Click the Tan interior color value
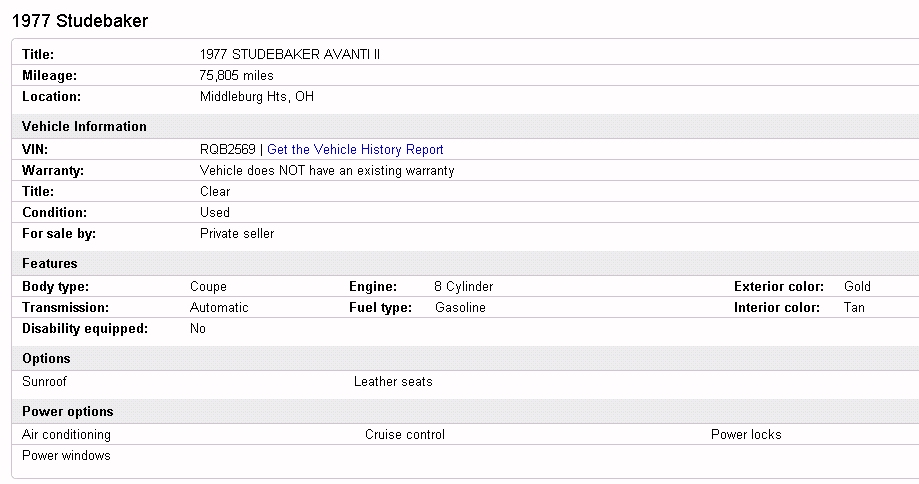The height and width of the screenshot is (484, 919). pos(854,308)
